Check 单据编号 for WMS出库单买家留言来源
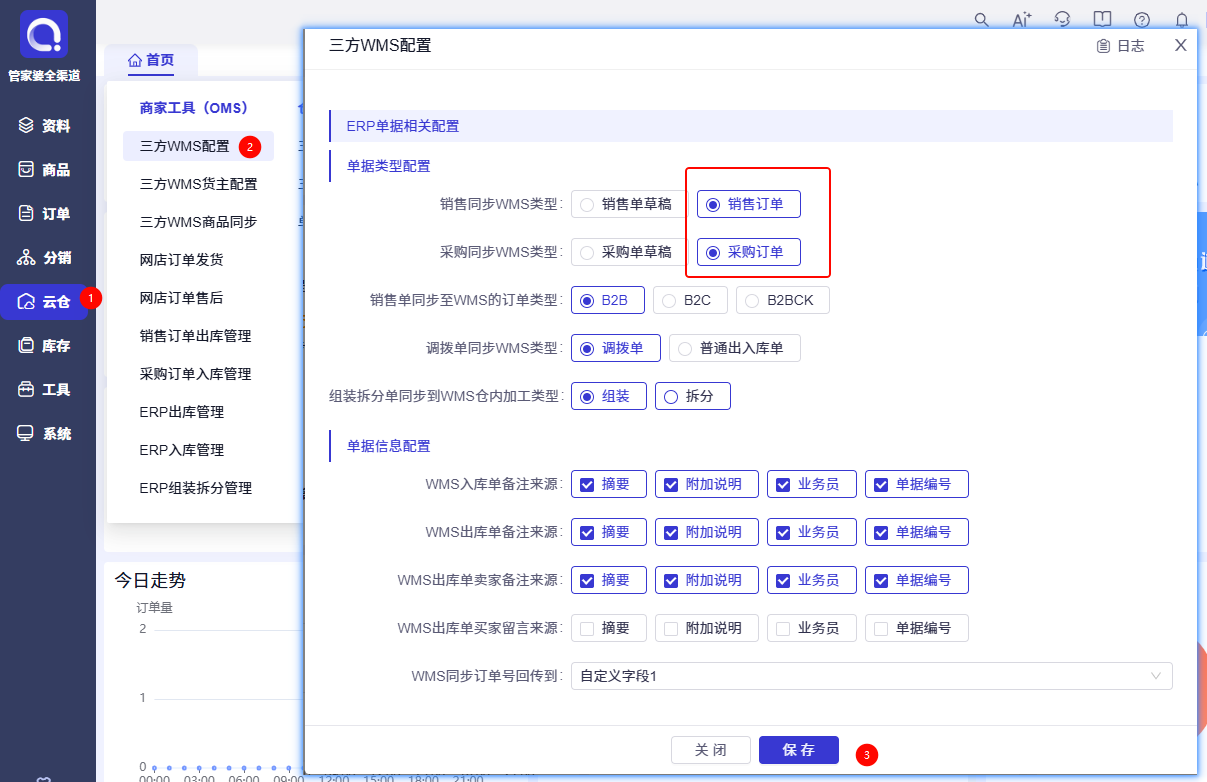 (x=917, y=628)
